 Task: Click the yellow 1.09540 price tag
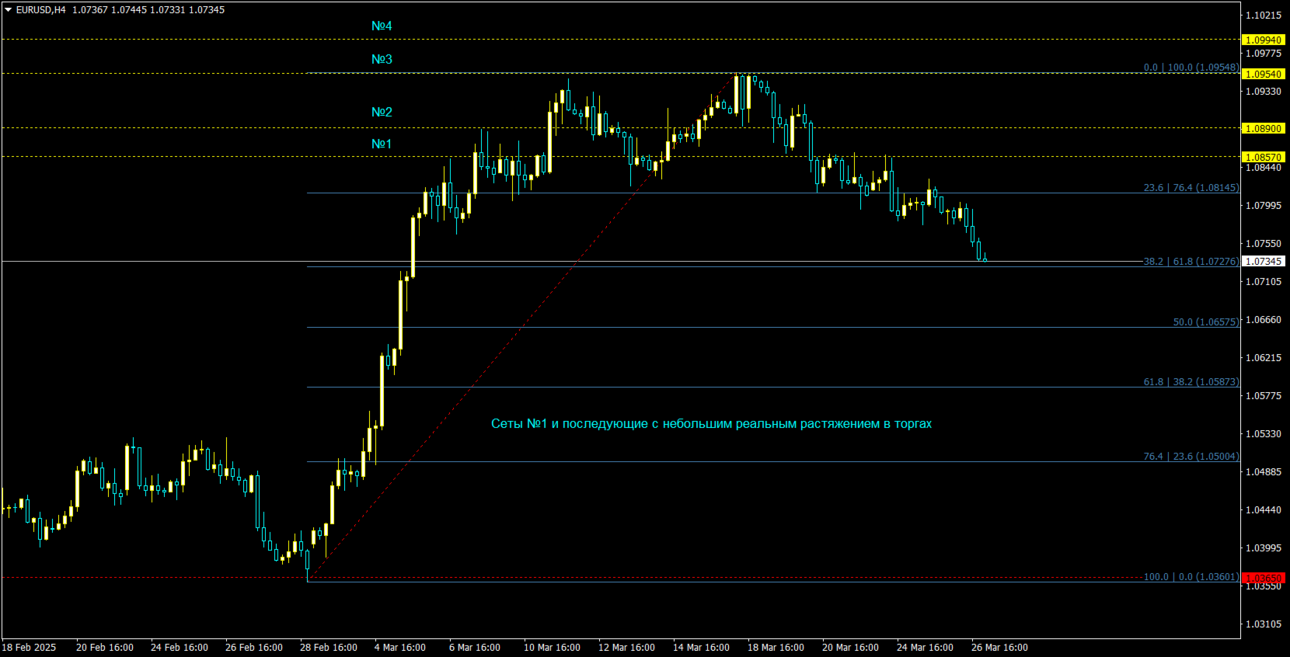click(1262, 75)
